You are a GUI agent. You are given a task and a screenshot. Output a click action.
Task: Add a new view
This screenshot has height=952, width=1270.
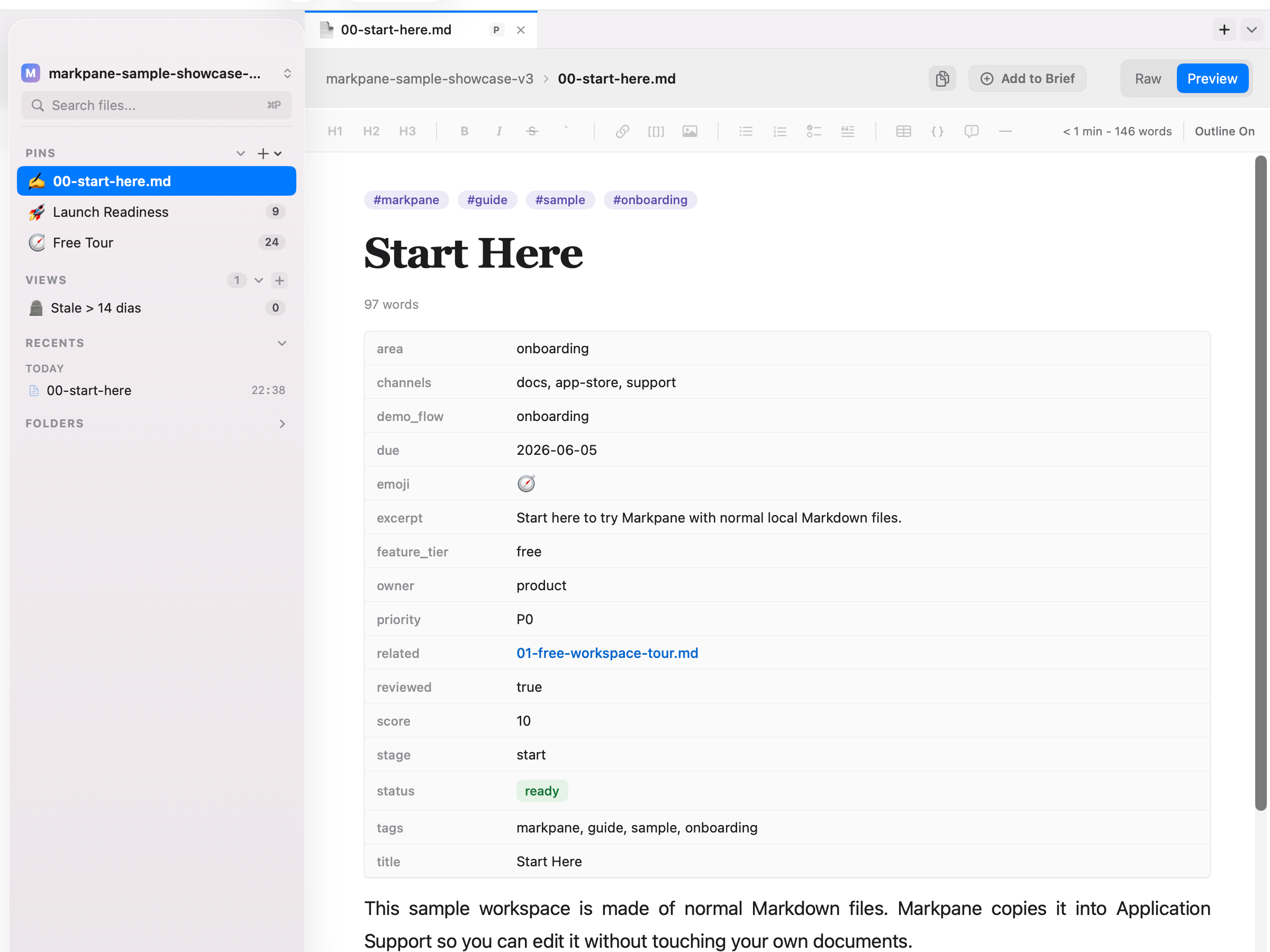click(279, 280)
